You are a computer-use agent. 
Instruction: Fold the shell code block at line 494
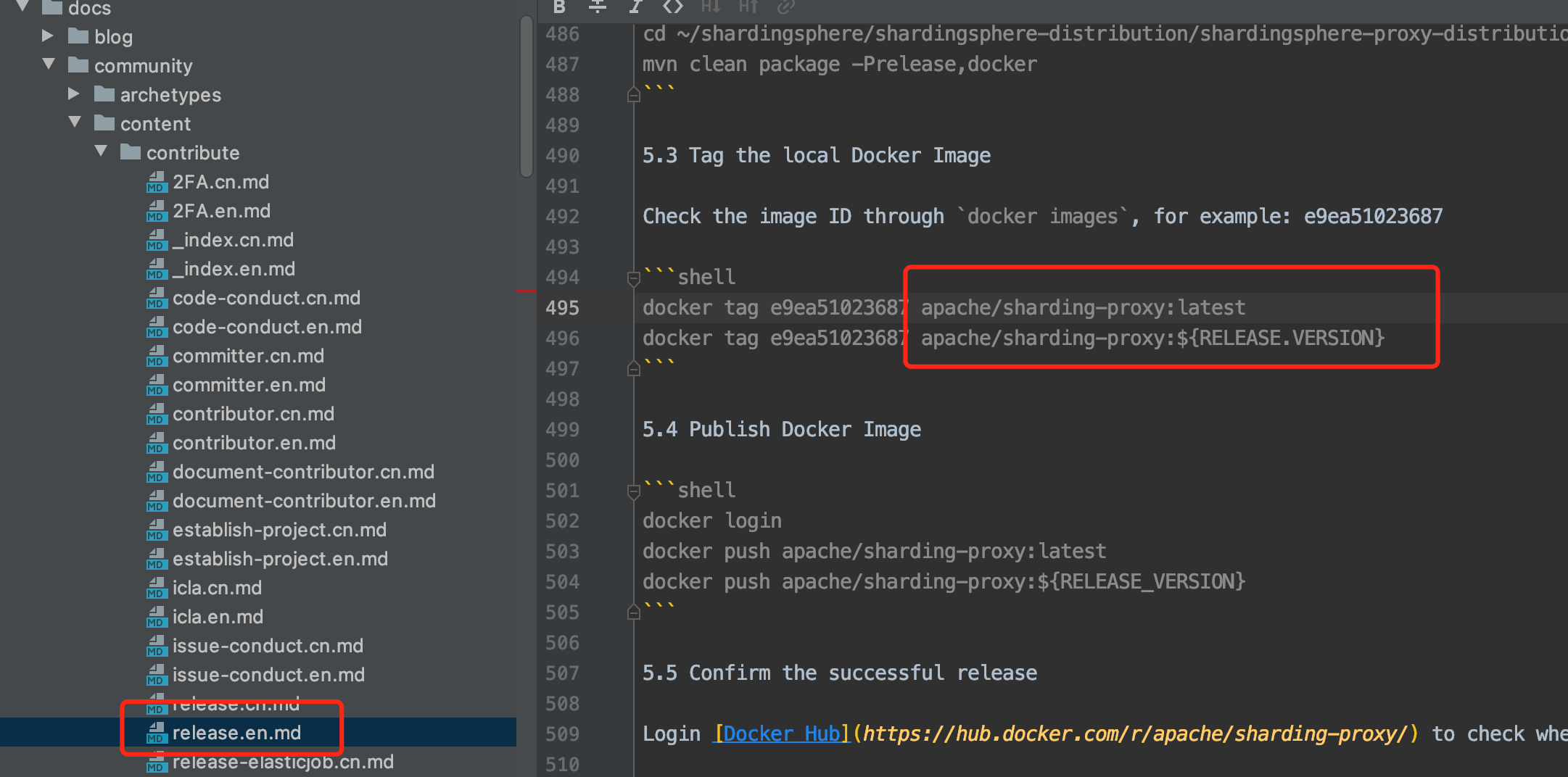[x=634, y=278]
